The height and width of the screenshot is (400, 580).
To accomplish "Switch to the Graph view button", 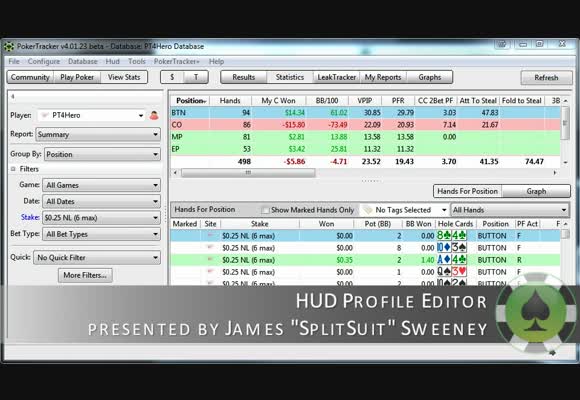I will click(536, 191).
